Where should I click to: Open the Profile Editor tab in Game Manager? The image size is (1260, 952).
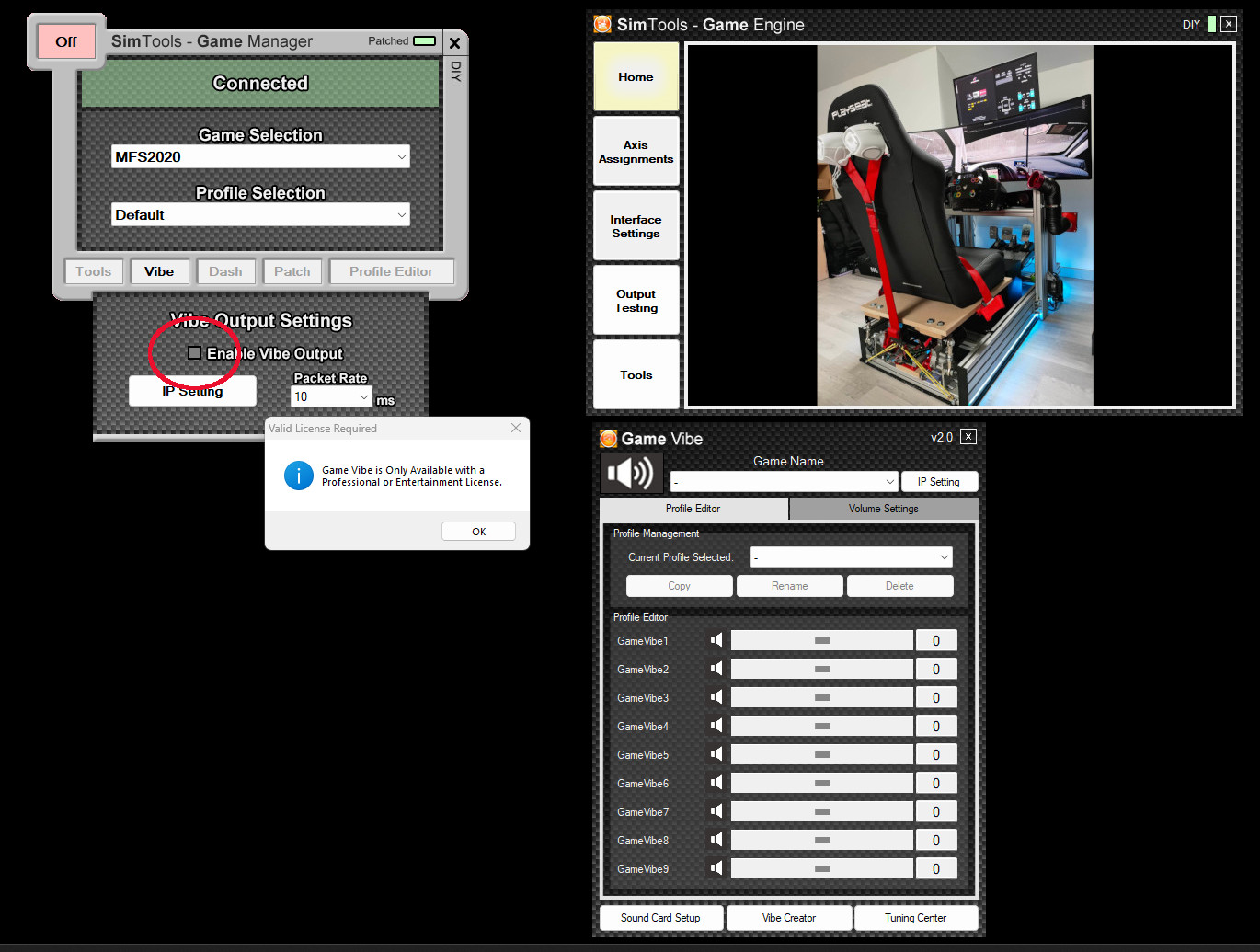click(391, 271)
